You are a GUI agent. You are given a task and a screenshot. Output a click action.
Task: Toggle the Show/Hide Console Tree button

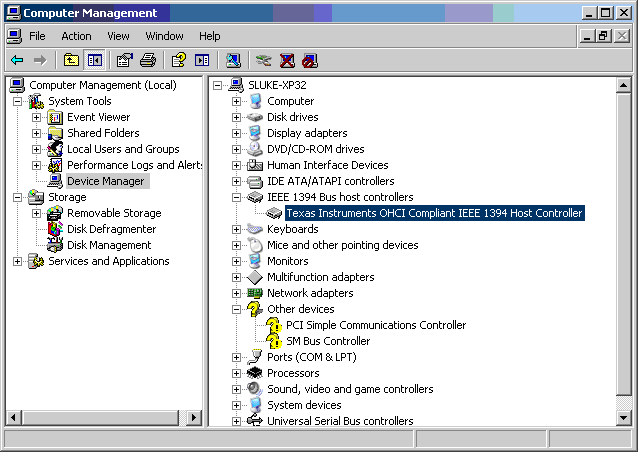(95, 60)
